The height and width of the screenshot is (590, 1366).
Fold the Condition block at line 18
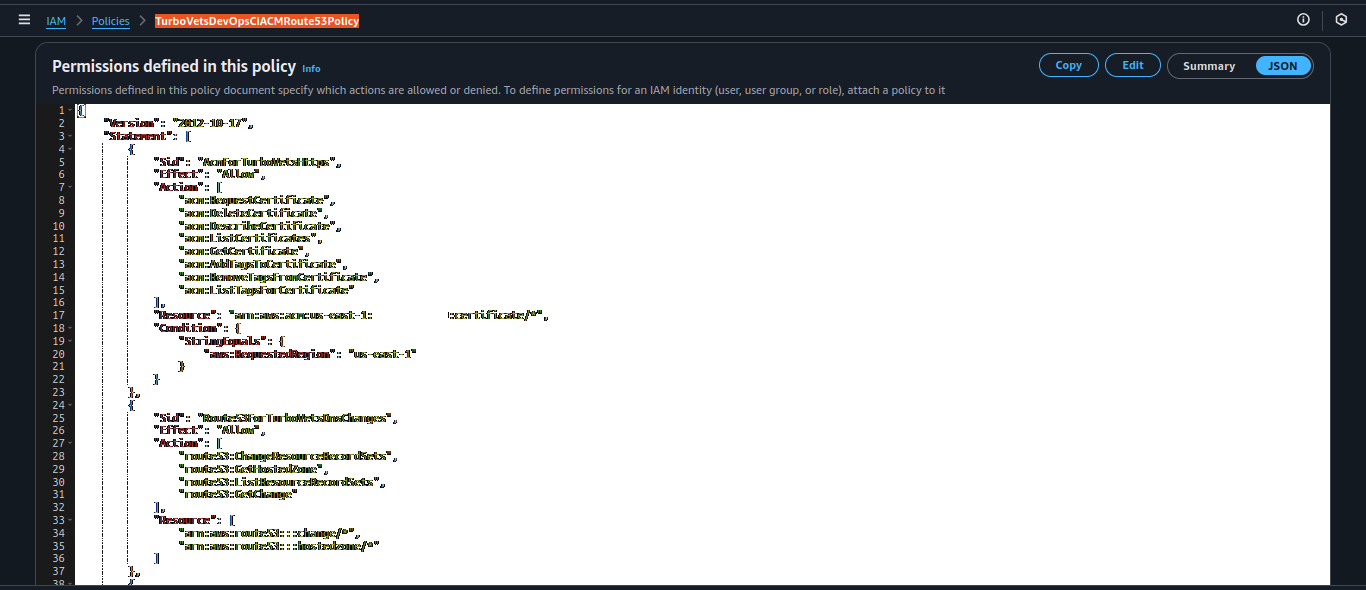[x=70, y=328]
